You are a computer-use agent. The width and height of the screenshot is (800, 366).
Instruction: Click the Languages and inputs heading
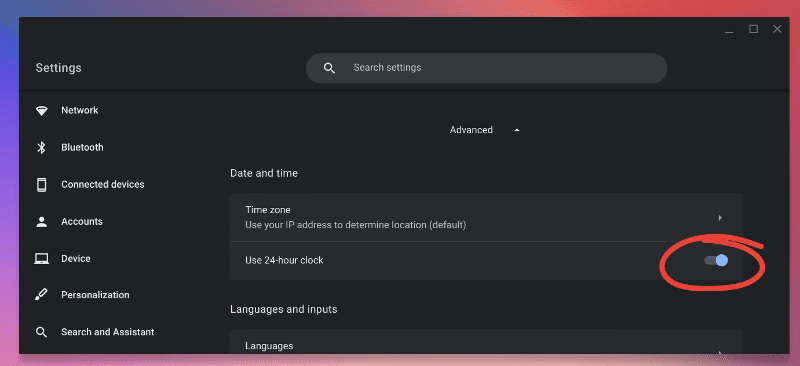click(284, 309)
